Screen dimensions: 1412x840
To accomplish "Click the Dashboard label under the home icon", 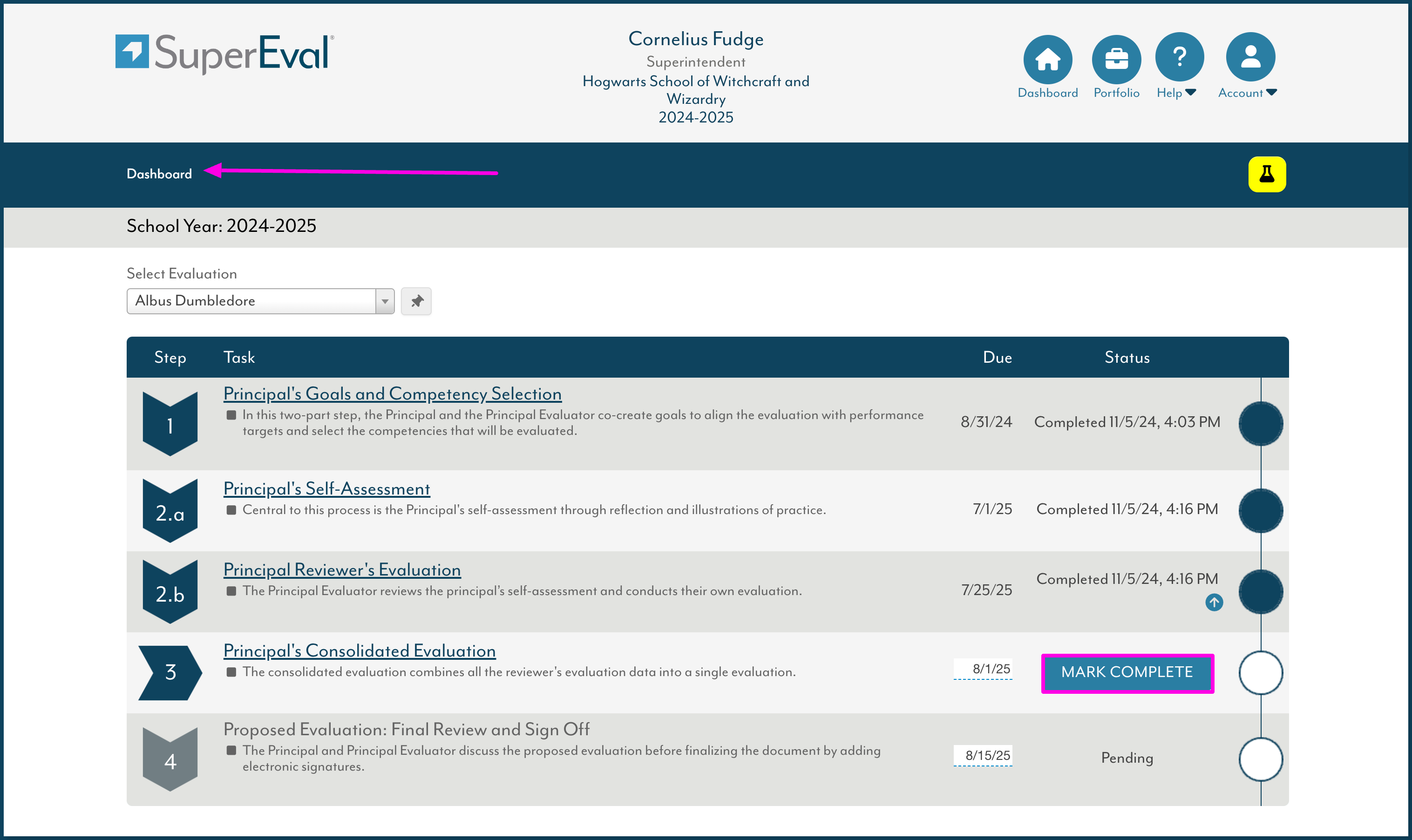I will coord(1047,93).
